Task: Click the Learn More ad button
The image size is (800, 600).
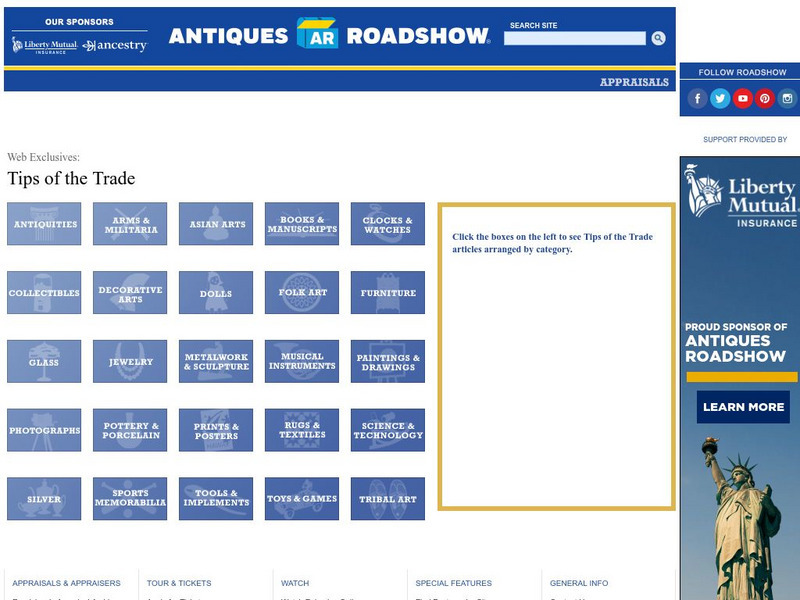Action: 743,407
